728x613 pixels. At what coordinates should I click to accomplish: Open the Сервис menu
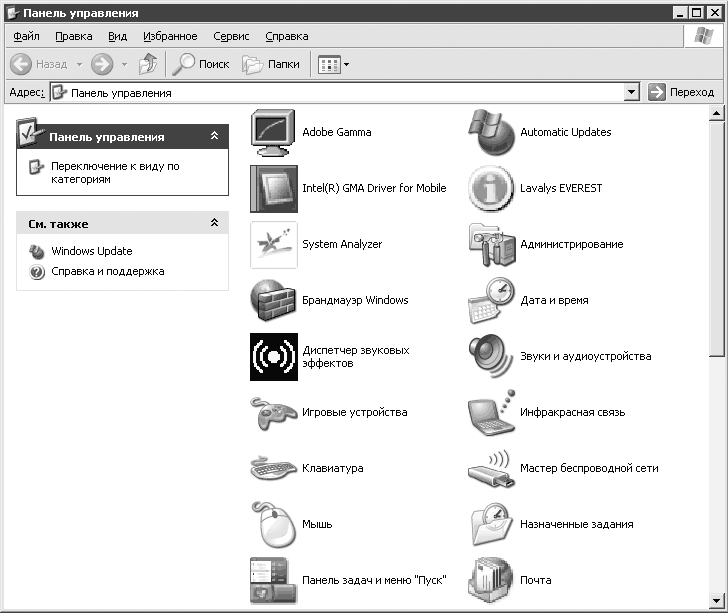[231, 36]
